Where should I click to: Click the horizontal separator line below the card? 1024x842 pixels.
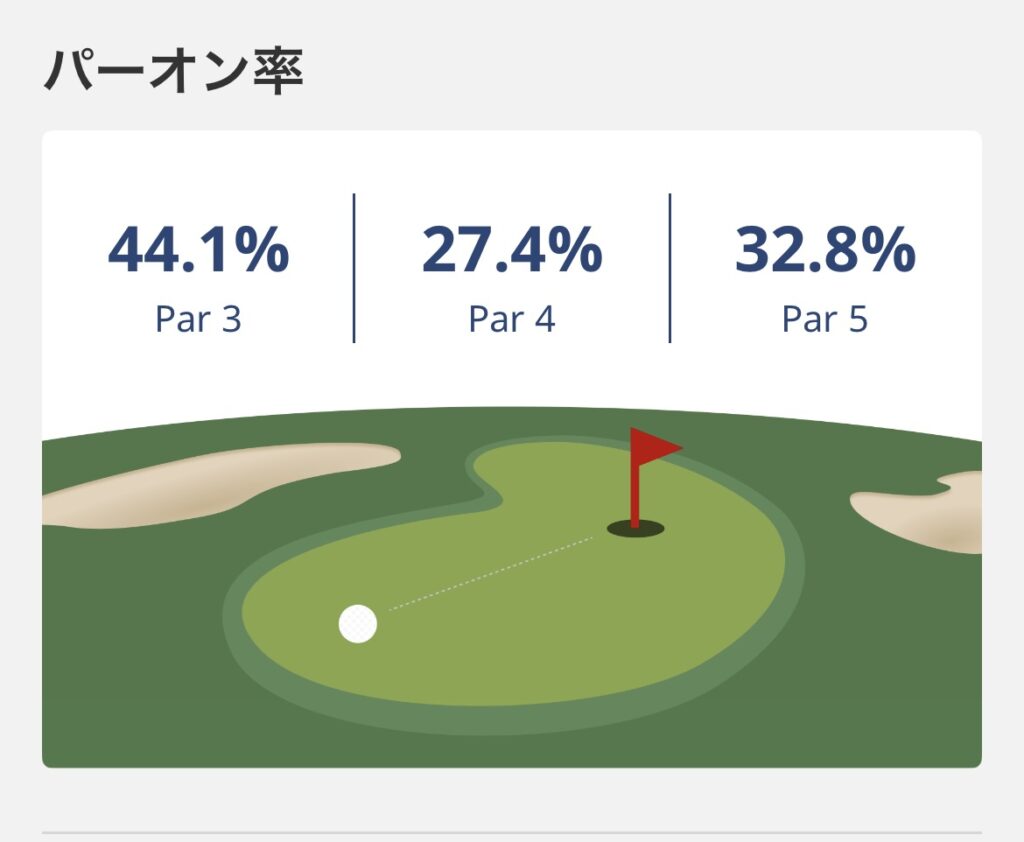pos(511,832)
